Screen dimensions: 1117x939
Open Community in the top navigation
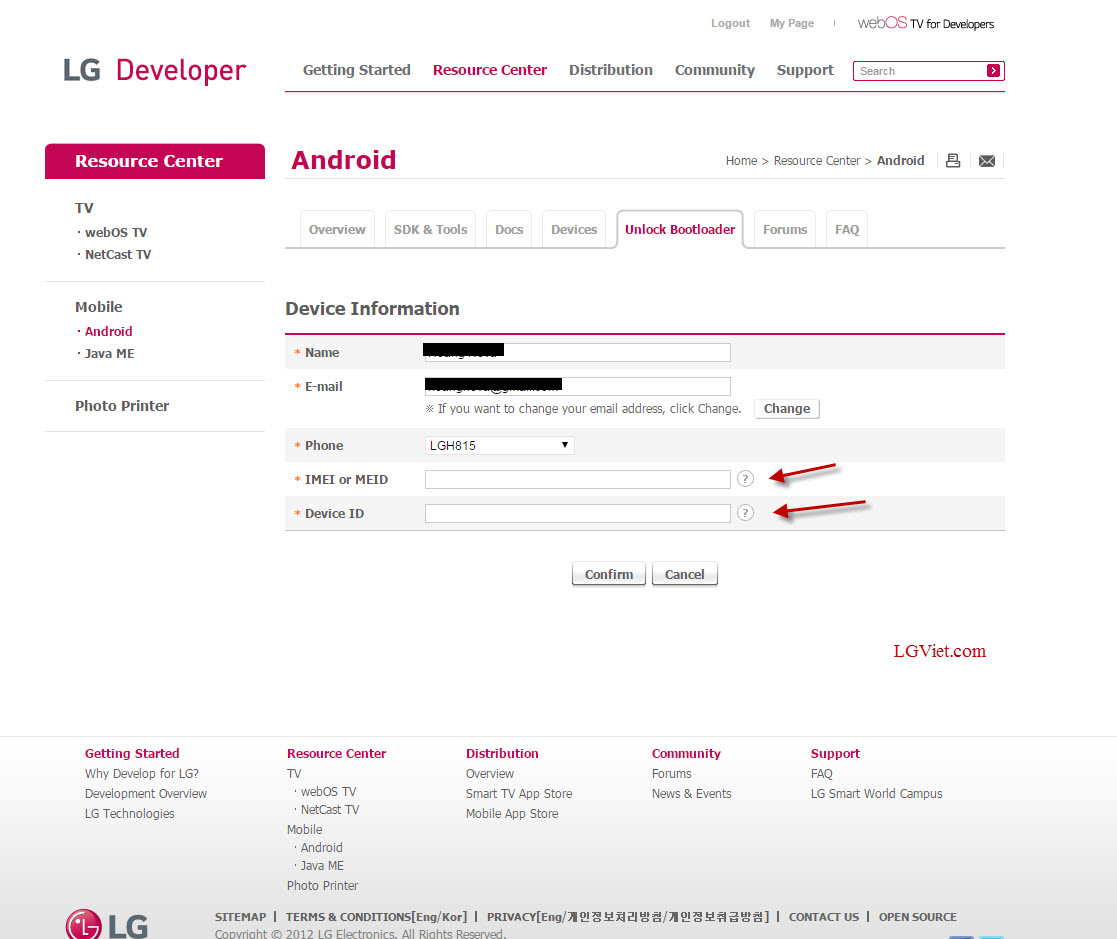click(x=715, y=70)
